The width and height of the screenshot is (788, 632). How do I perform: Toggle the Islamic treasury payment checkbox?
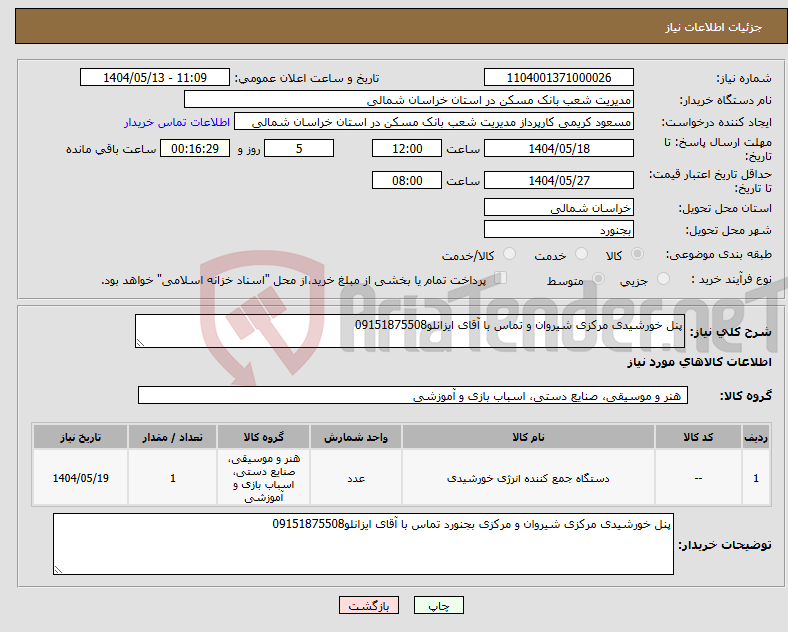501,278
